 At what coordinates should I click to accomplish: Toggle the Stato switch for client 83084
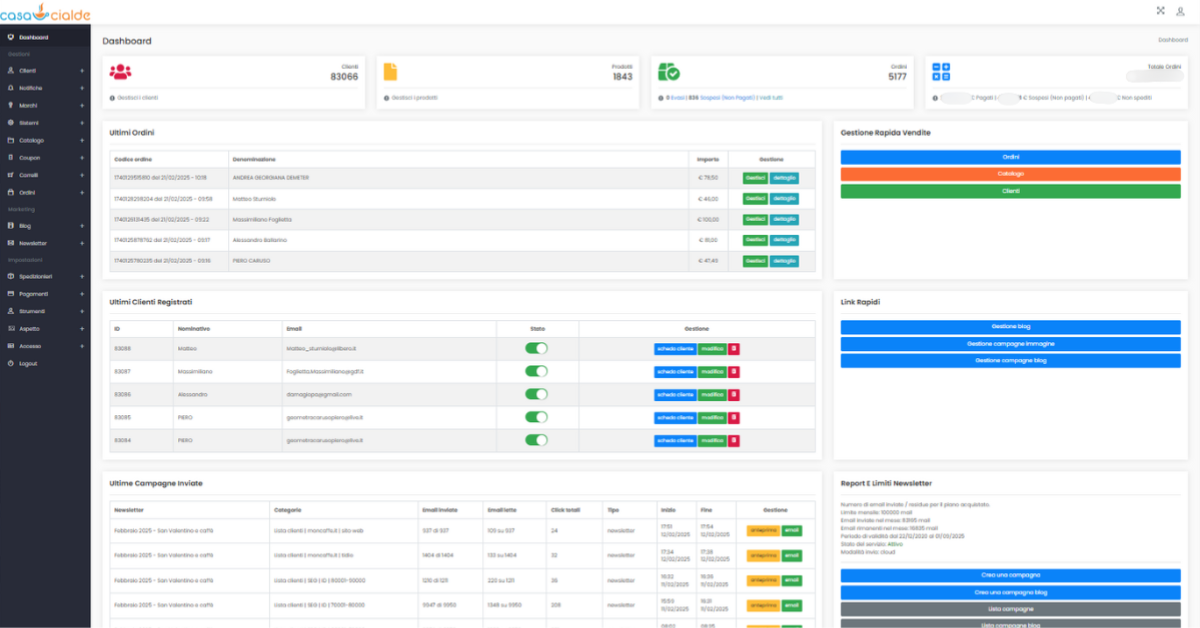point(537,440)
